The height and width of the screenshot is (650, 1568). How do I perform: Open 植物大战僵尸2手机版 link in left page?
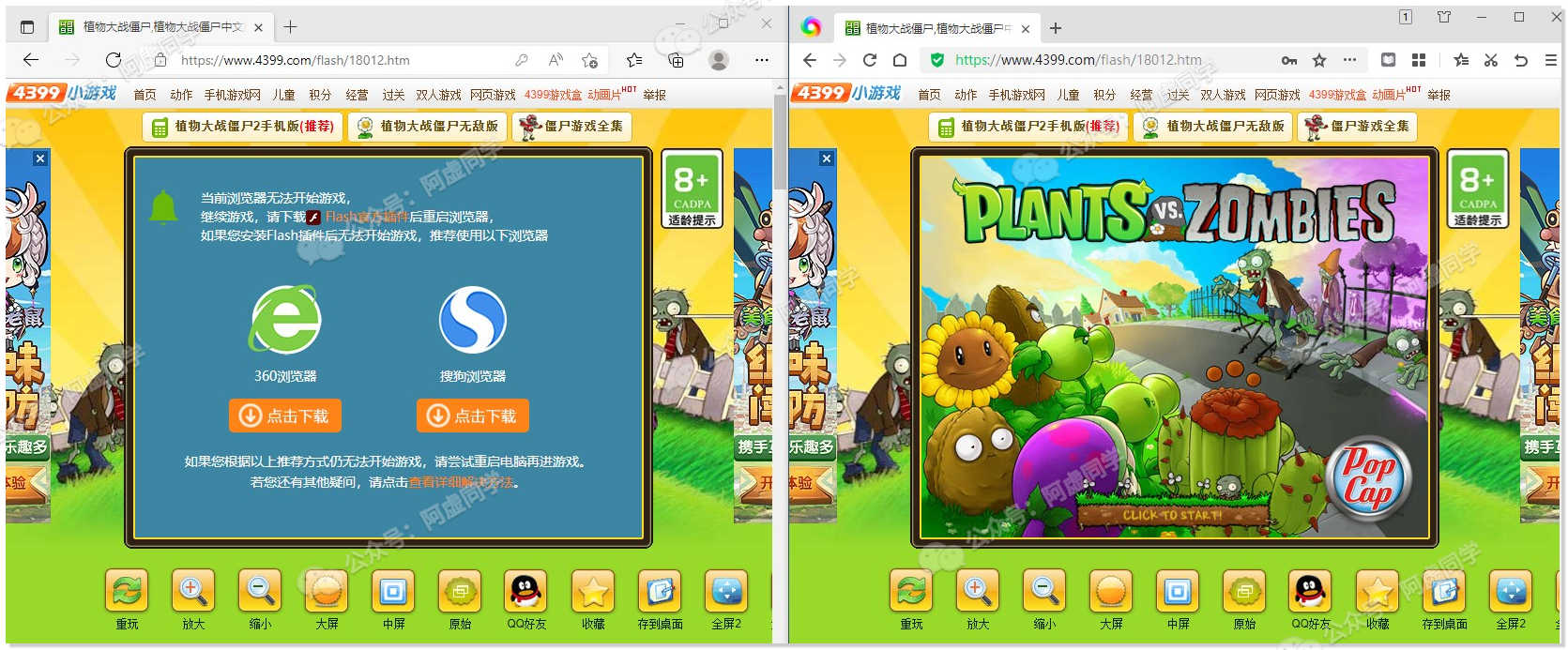click(243, 127)
